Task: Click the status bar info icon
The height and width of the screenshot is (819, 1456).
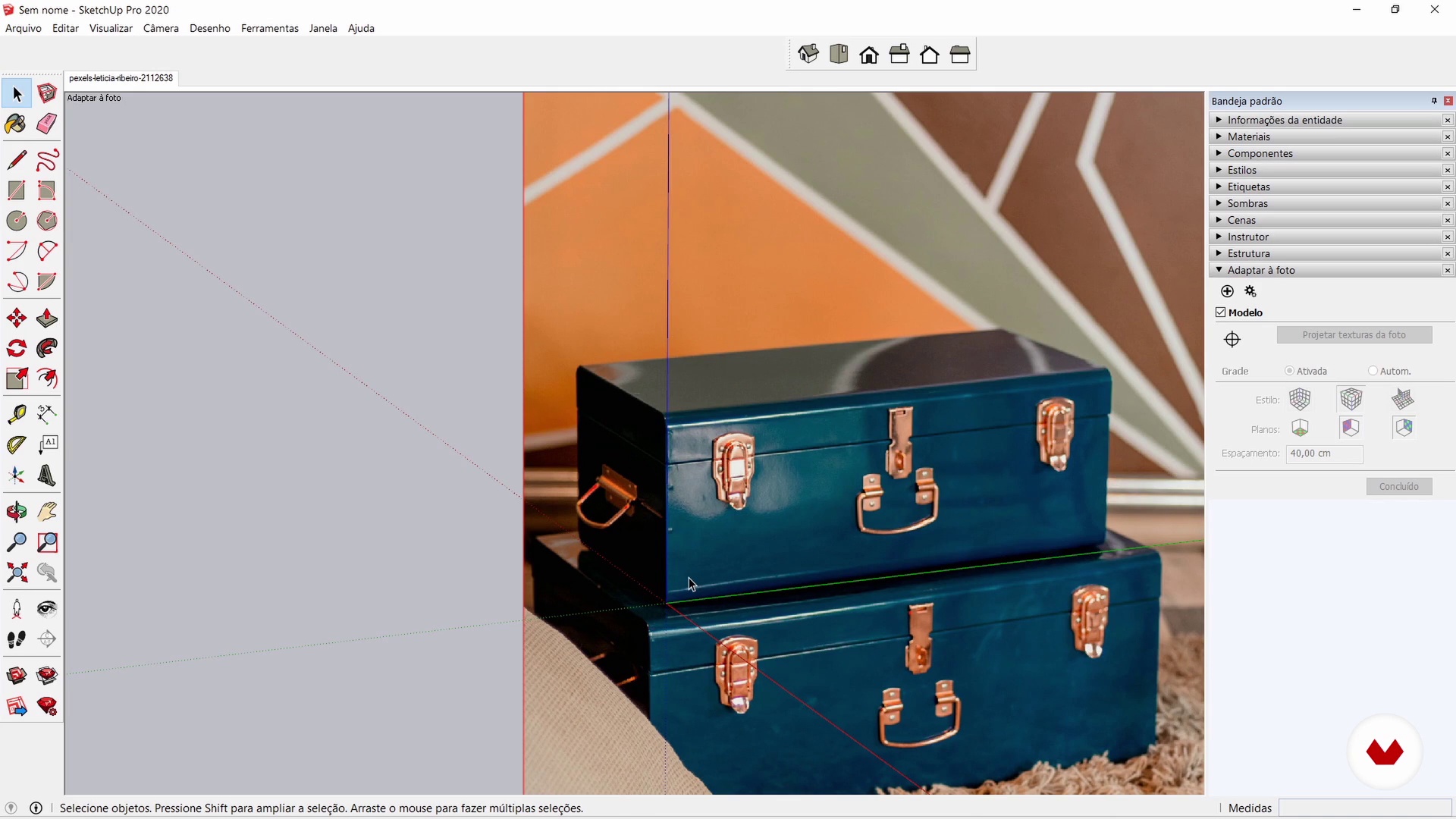Action: (36, 808)
